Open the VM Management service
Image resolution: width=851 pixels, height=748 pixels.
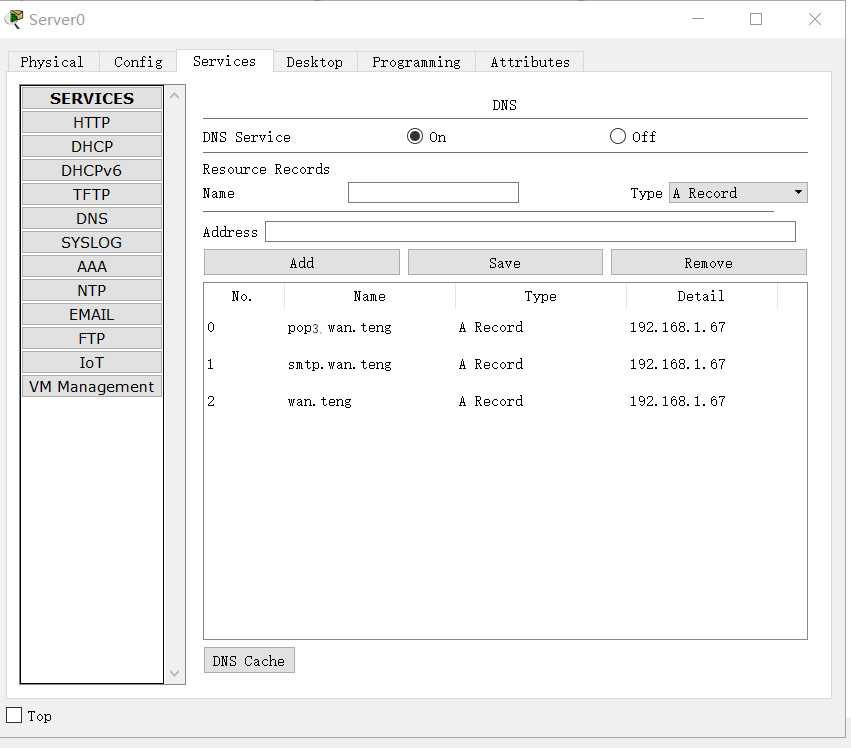pos(92,386)
